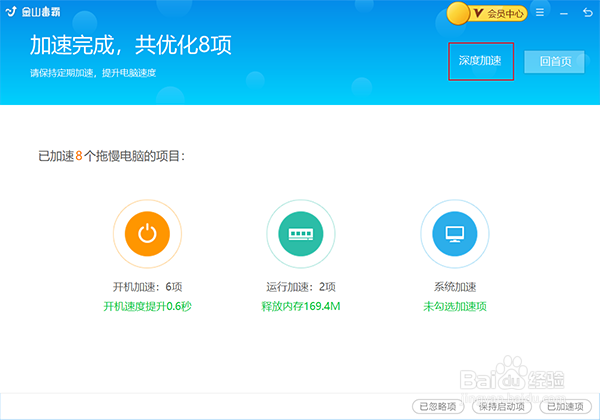The image size is (600, 420).
Task: Open 已忽略项 list
Action: [438, 406]
